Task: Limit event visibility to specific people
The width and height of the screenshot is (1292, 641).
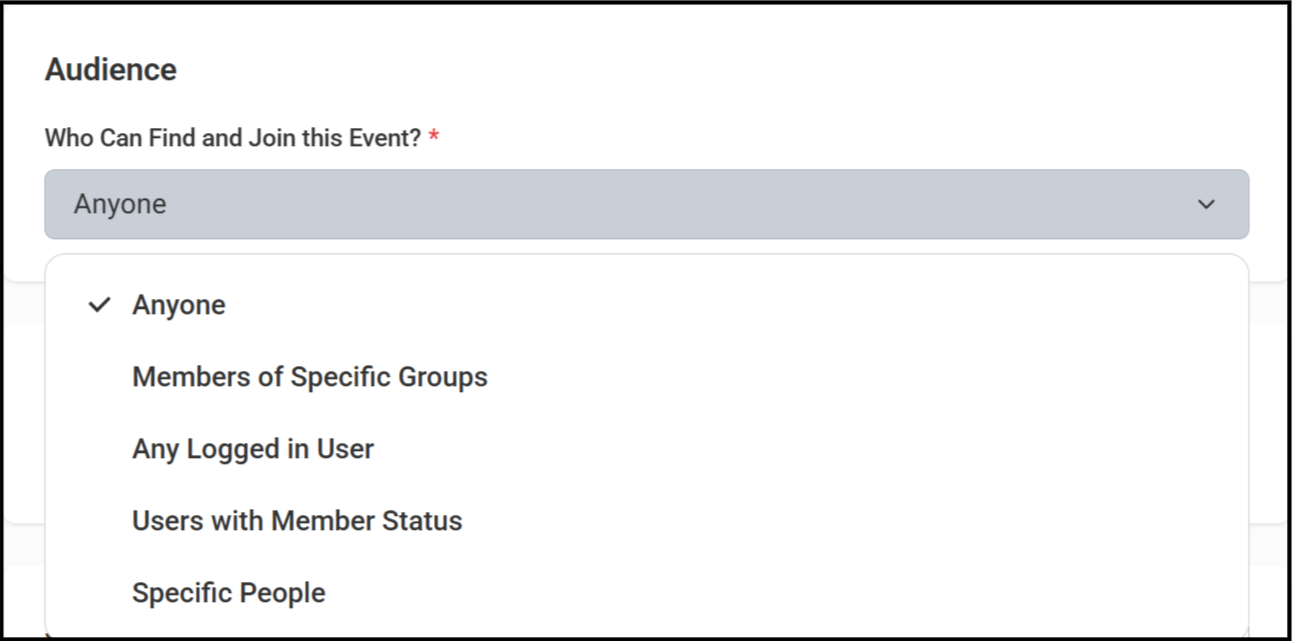Action: click(x=229, y=593)
